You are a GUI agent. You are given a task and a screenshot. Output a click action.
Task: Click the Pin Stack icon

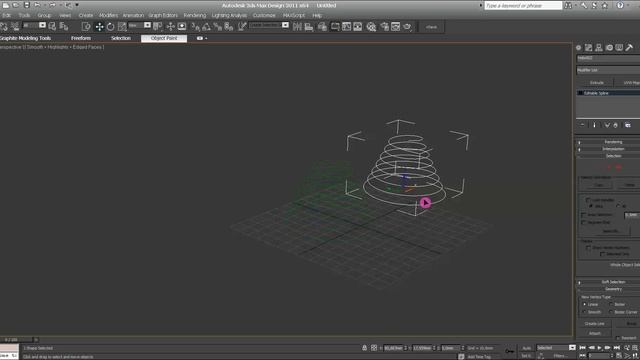click(582, 125)
